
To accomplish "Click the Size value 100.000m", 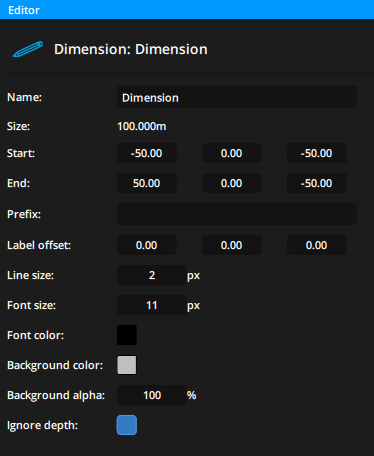I will pyautogui.click(x=142, y=126).
